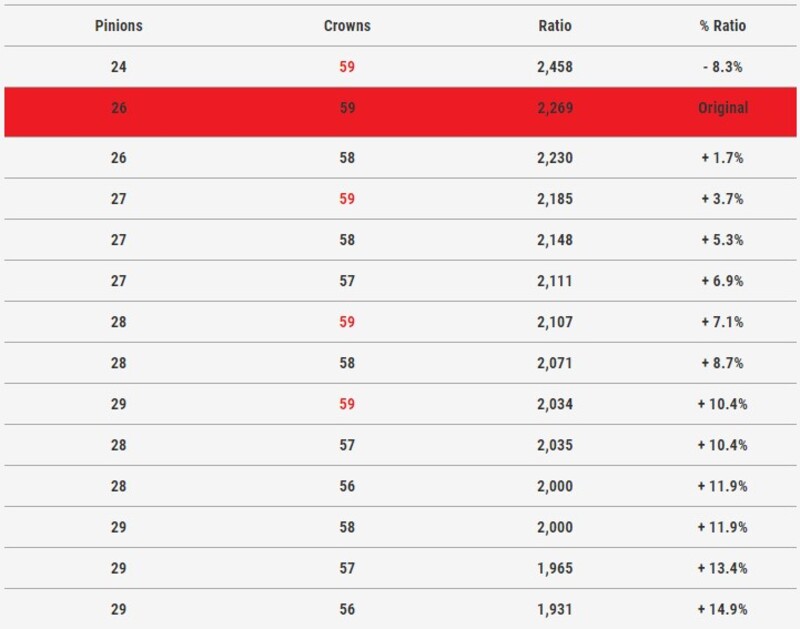Viewport: 800px width, 629px height.
Task: Click the 1,965 ratio cell
Action: point(555,568)
